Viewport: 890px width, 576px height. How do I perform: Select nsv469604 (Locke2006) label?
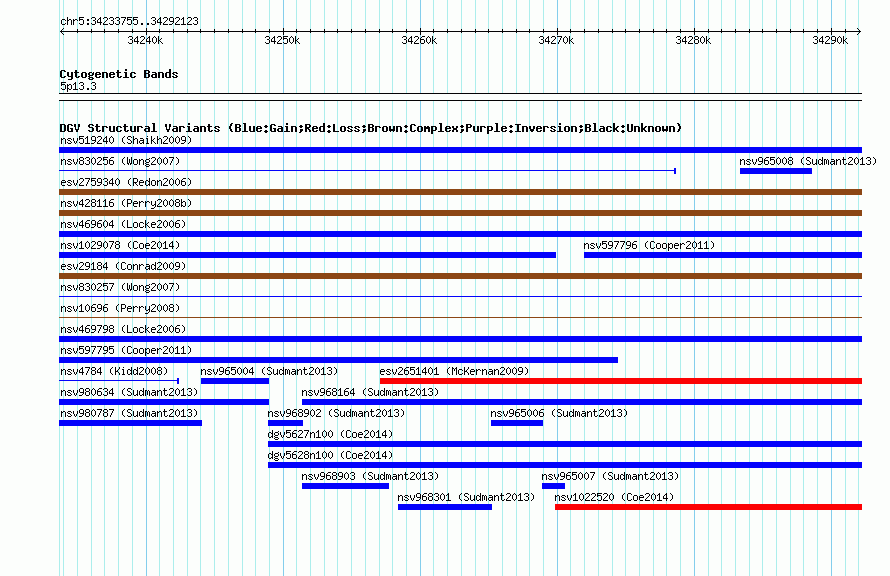click(123, 224)
